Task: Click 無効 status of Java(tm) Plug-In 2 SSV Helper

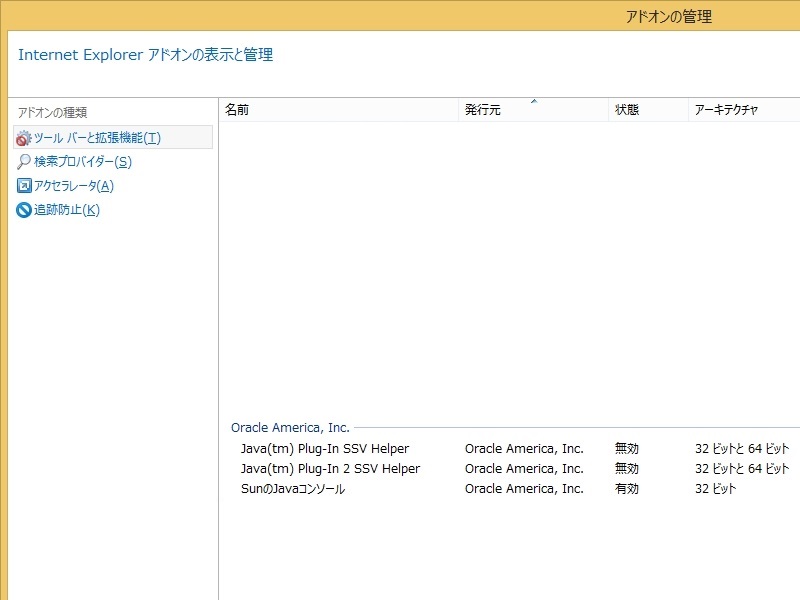Action: [x=627, y=468]
